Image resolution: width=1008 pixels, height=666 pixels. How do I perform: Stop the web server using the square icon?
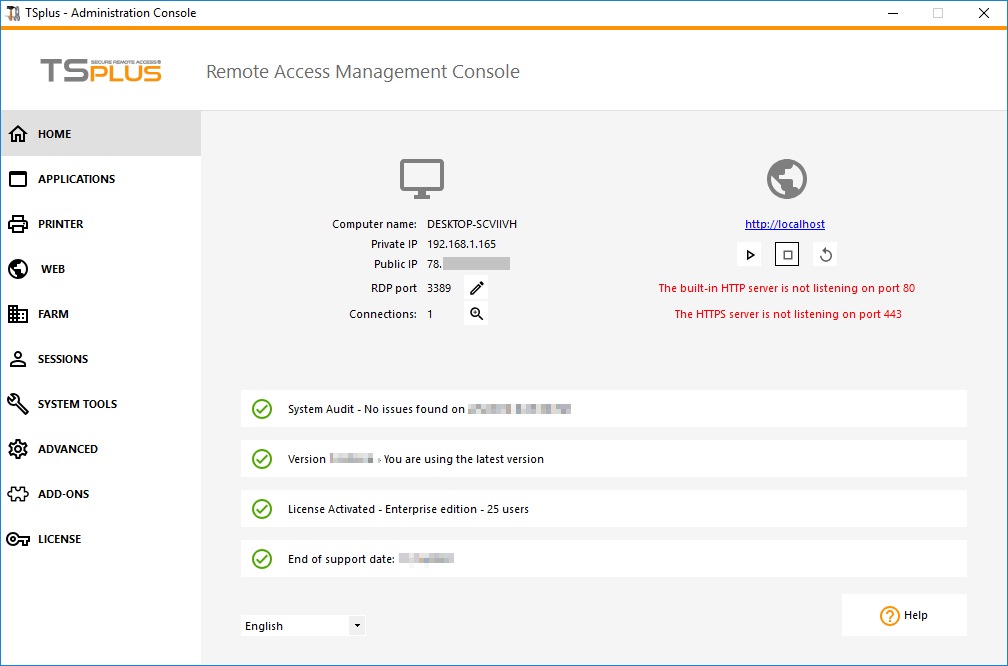(786, 254)
